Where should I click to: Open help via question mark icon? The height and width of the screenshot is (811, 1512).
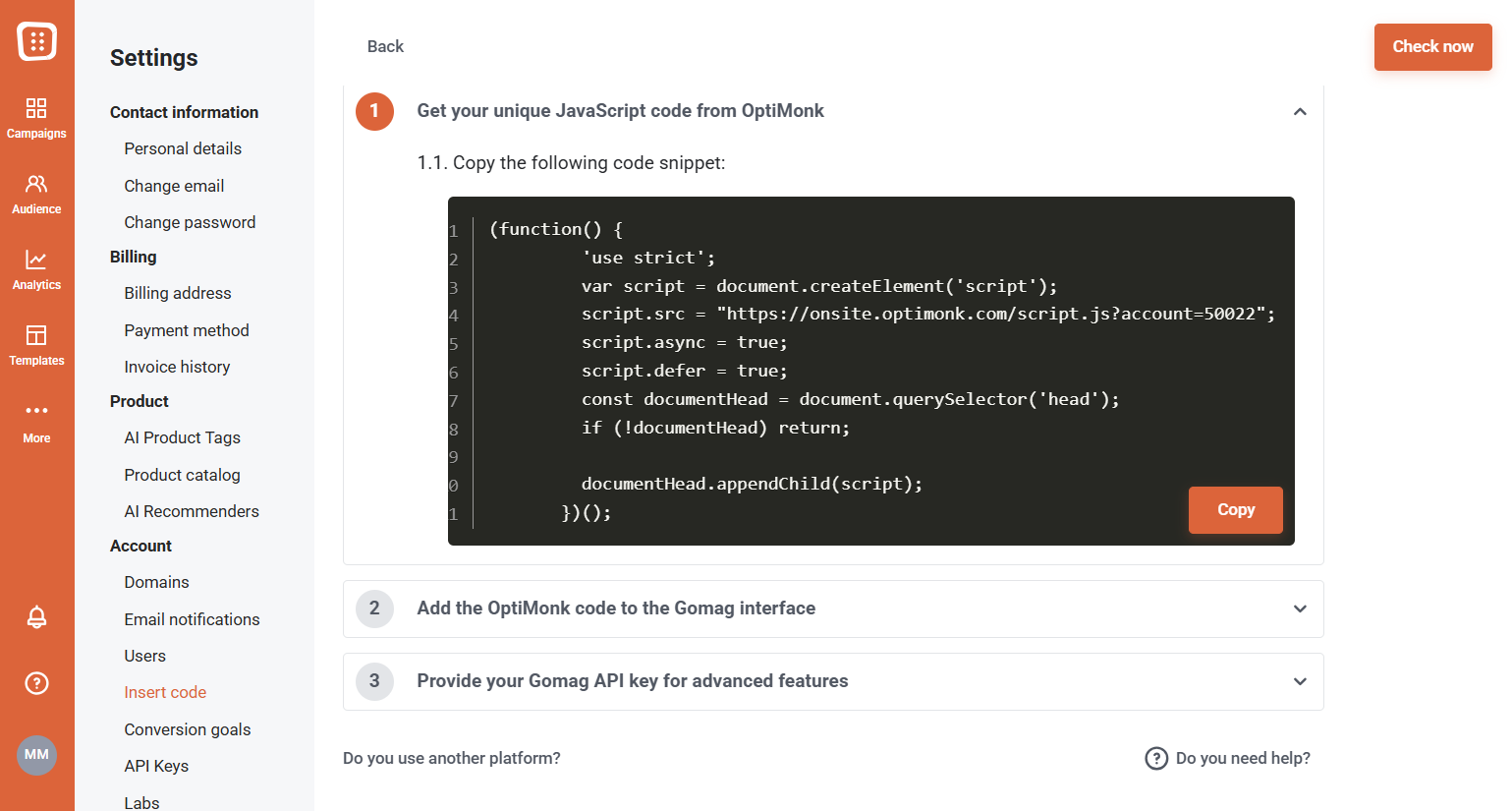click(x=36, y=683)
